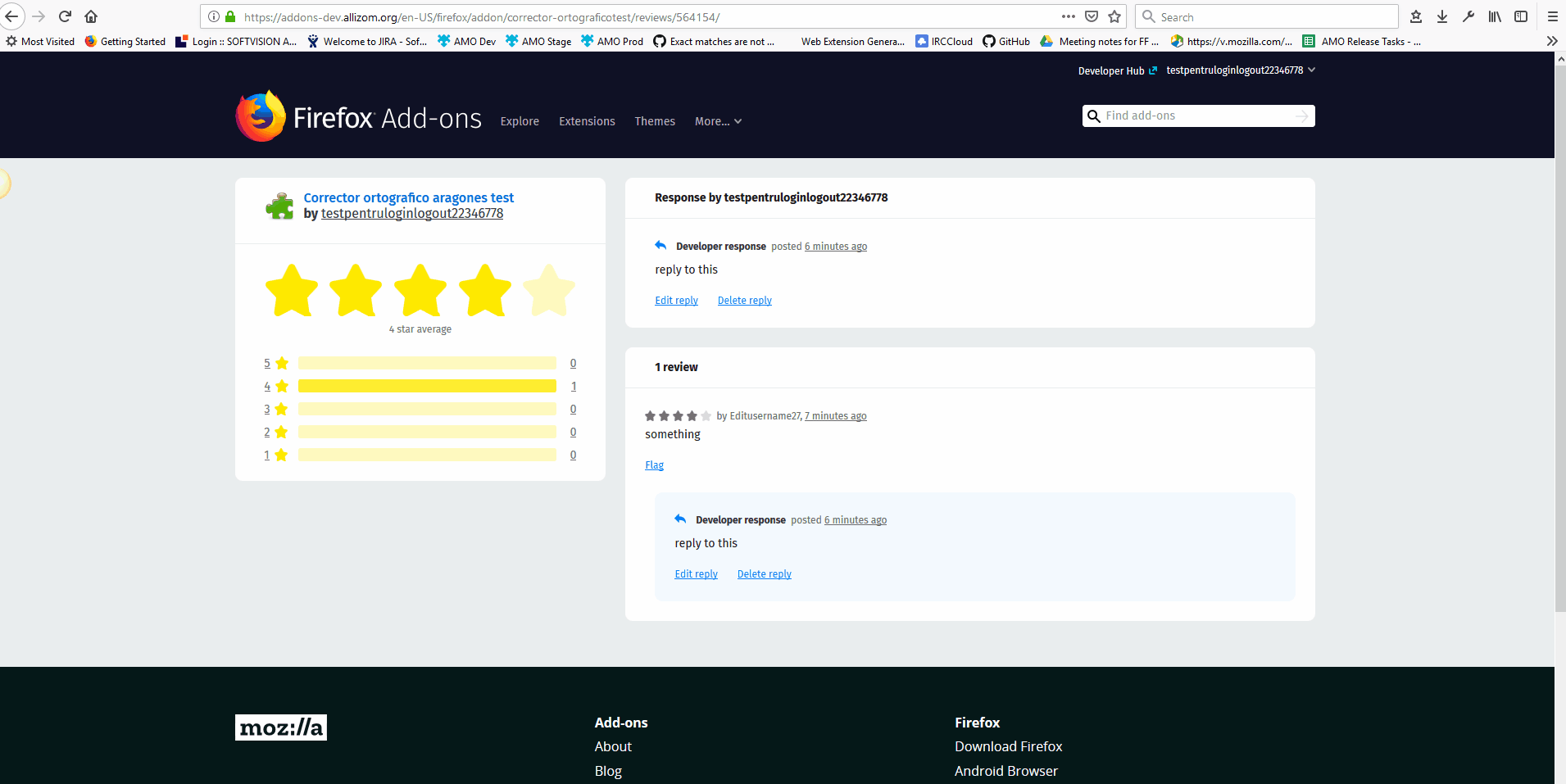This screenshot has height=784, width=1566.
Task: Click the Firefox Add-ons logo
Action: click(358, 117)
